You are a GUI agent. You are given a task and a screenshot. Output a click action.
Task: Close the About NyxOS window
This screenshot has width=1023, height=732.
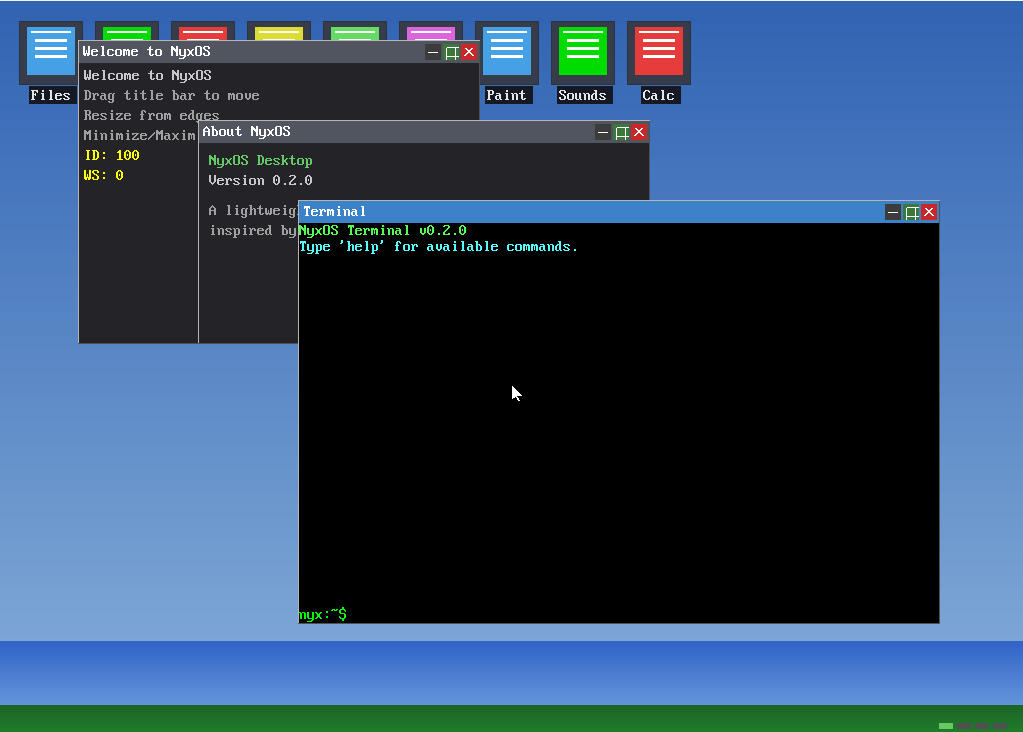[x=639, y=132]
